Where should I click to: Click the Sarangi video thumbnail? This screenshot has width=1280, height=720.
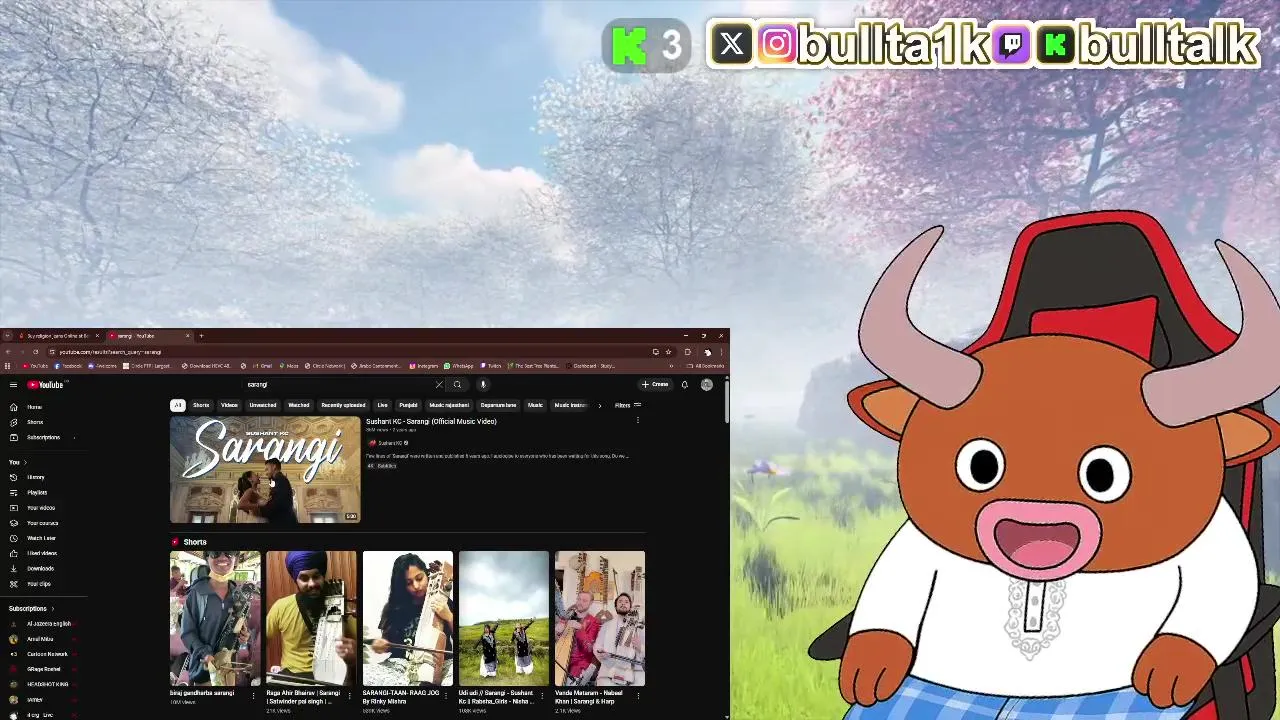tap(265, 470)
